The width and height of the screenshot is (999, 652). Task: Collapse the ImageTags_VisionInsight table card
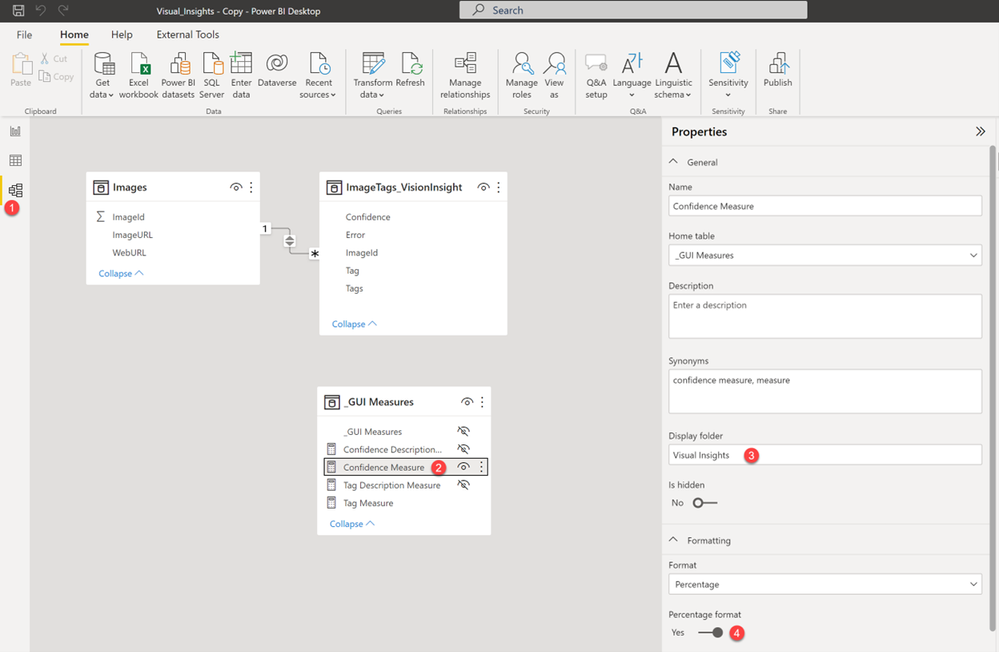[354, 324]
